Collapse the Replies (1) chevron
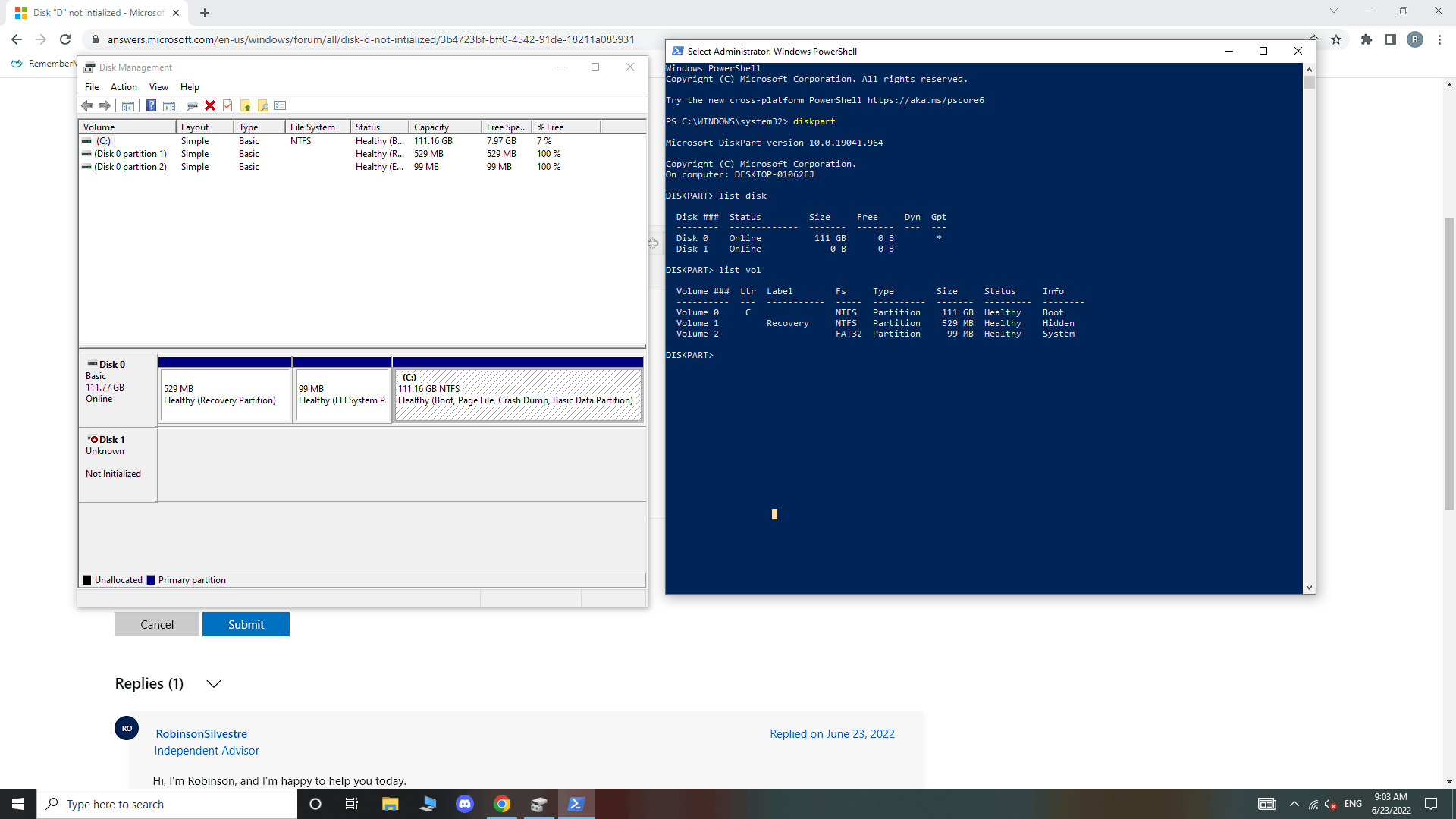 [x=214, y=684]
